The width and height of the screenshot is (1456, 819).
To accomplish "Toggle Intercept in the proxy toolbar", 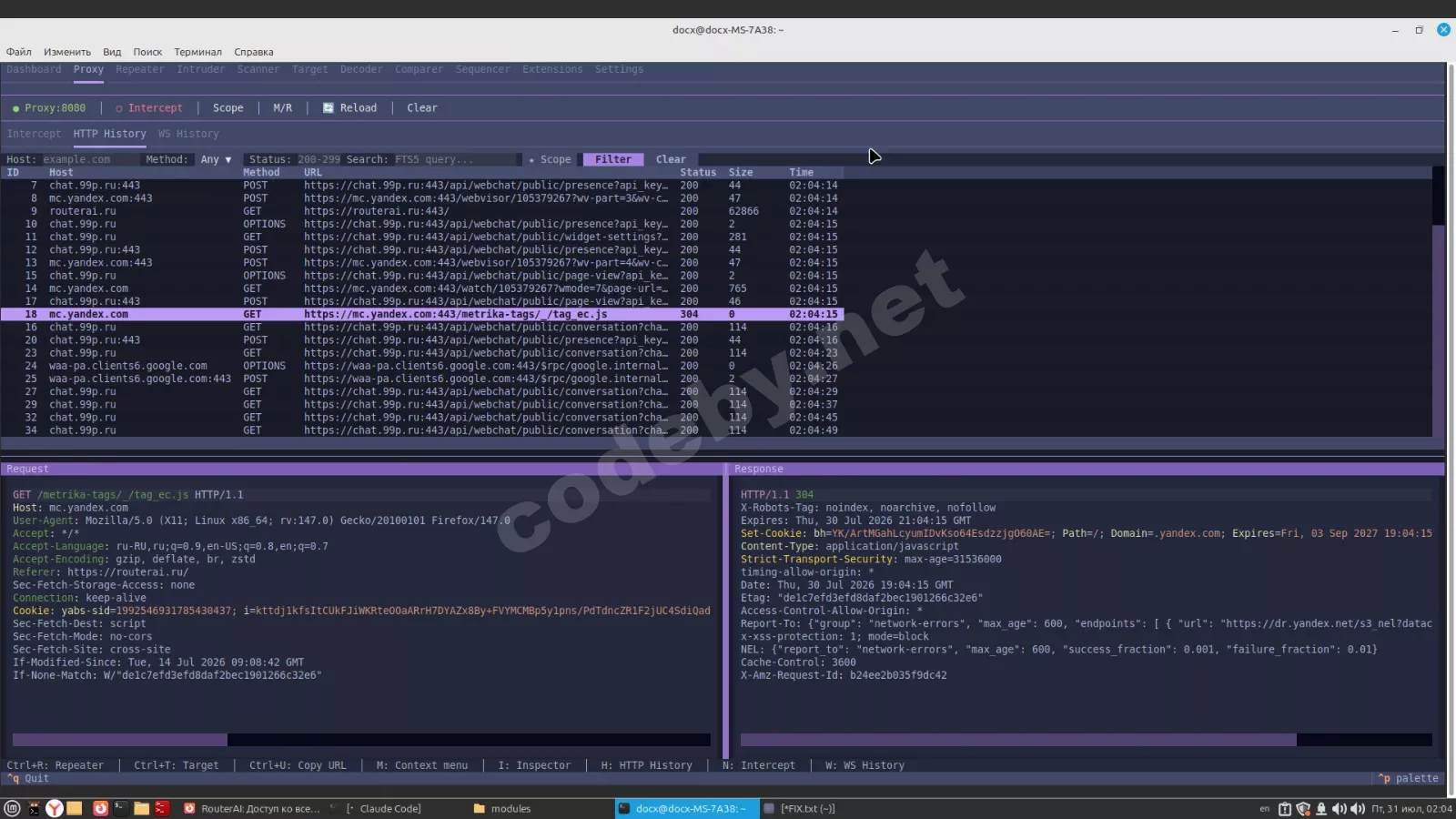I will click(x=148, y=107).
